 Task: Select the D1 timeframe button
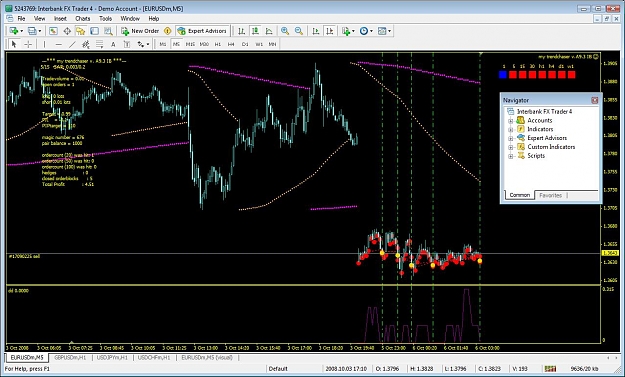(x=245, y=44)
